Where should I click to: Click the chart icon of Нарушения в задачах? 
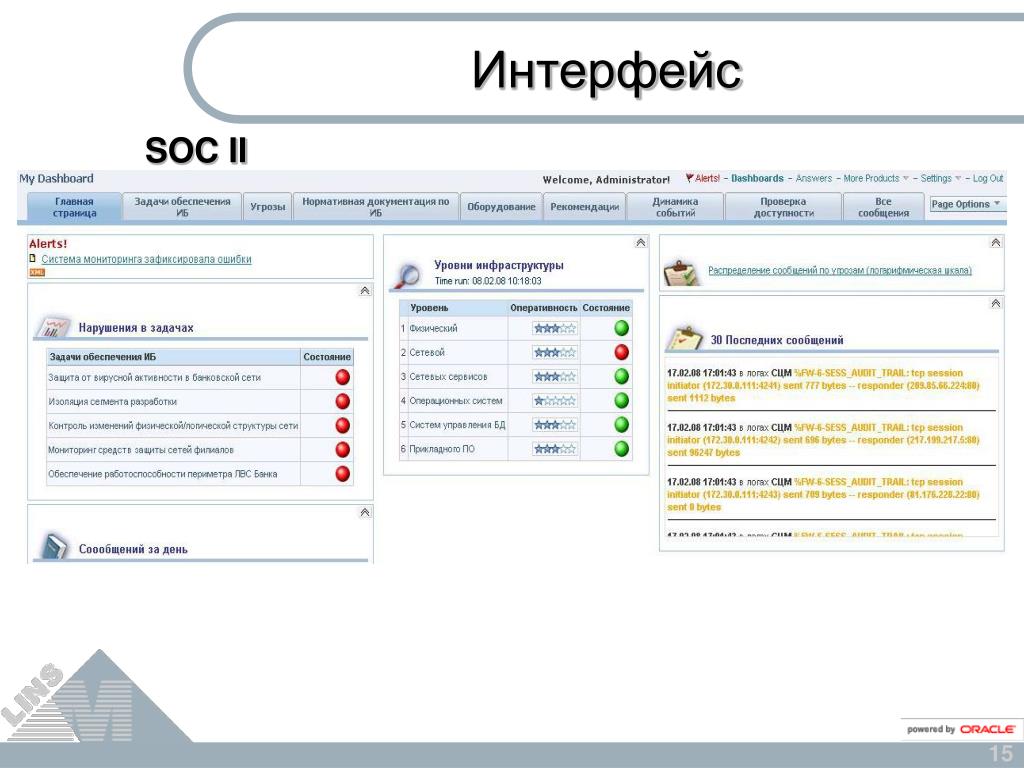[54, 327]
